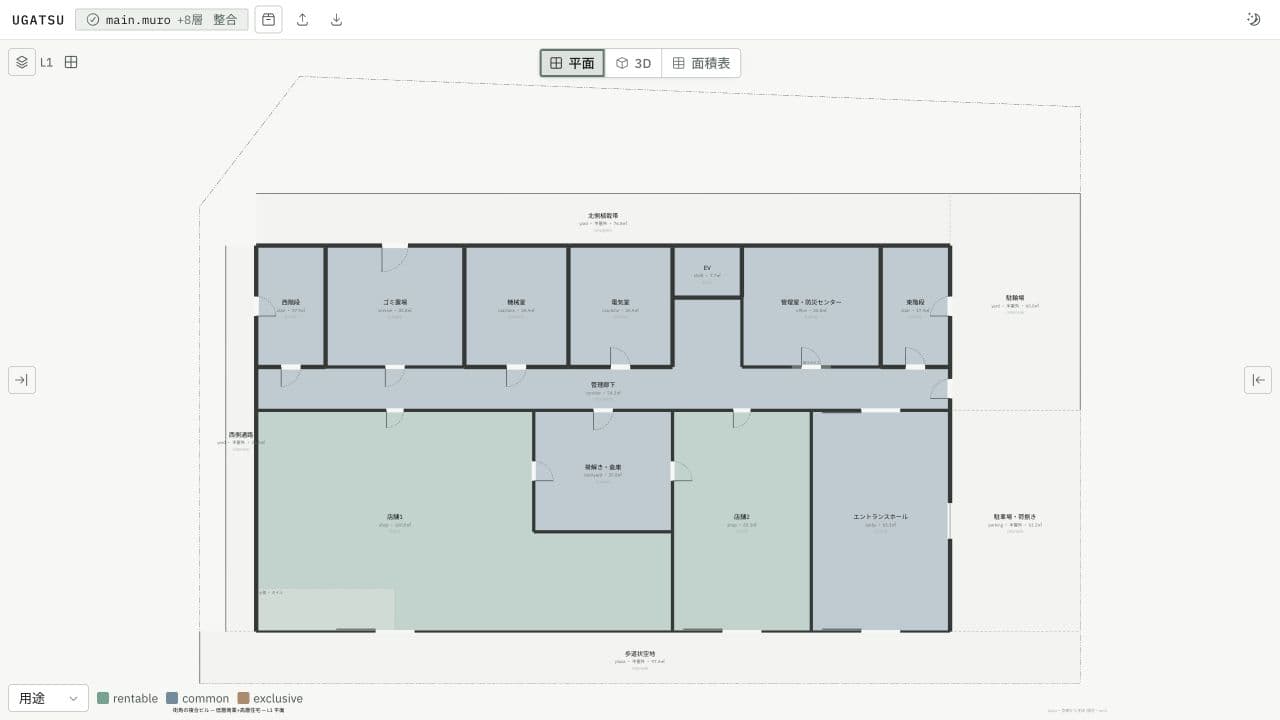Viewport: 1280px width, 720px height.
Task: Select the 駐車場・荷捌き area label
Action: pos(1015,517)
